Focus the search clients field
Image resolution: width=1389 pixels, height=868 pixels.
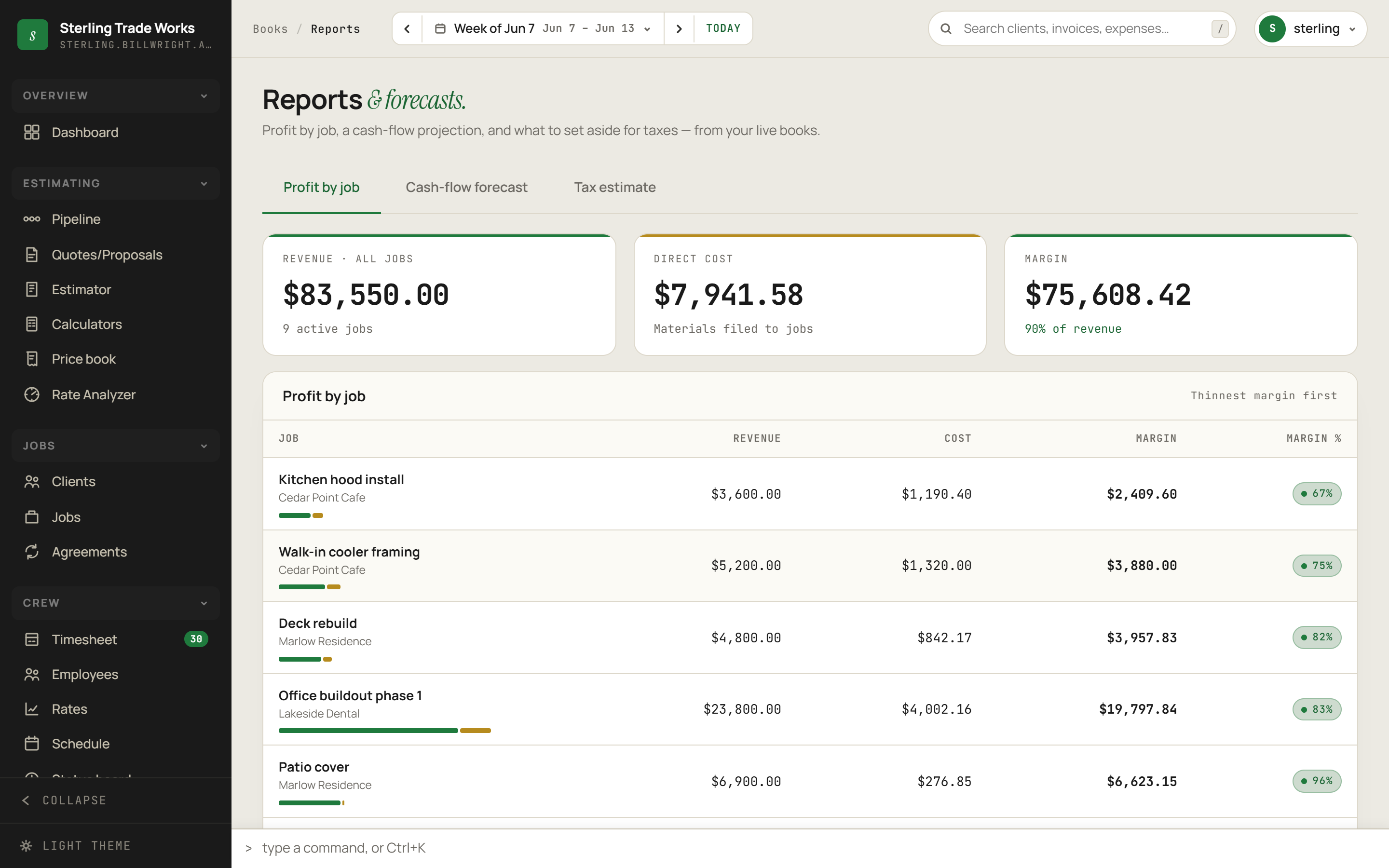(x=1082, y=29)
